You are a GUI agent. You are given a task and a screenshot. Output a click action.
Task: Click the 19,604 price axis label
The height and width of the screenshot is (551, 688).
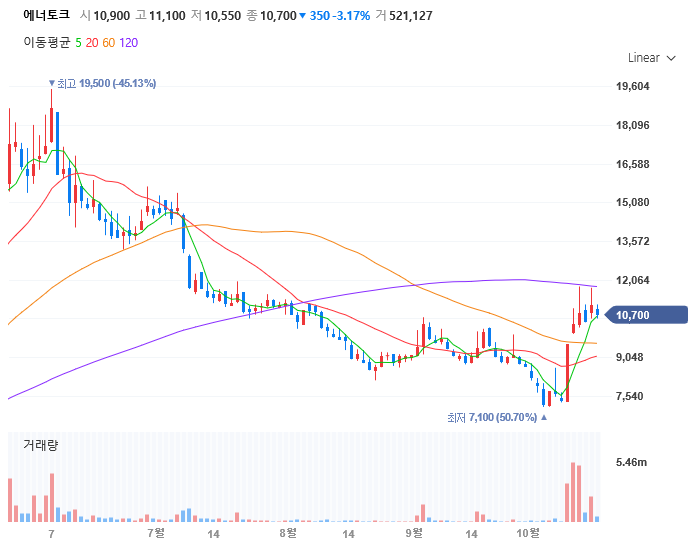[x=633, y=86]
